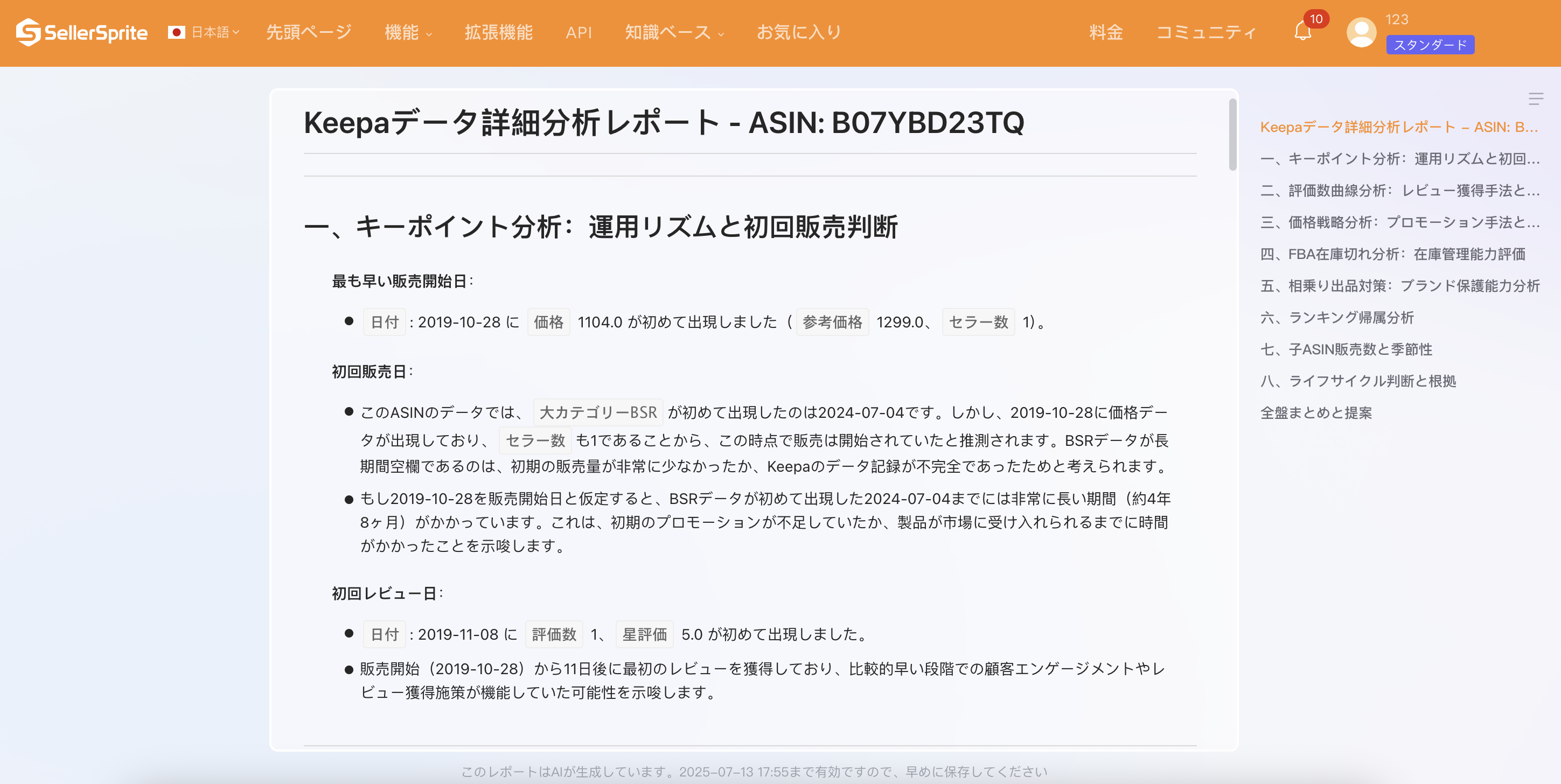This screenshot has width=1561, height=784.
Task: Click the 初回販売日 subheading
Action: pos(372,372)
